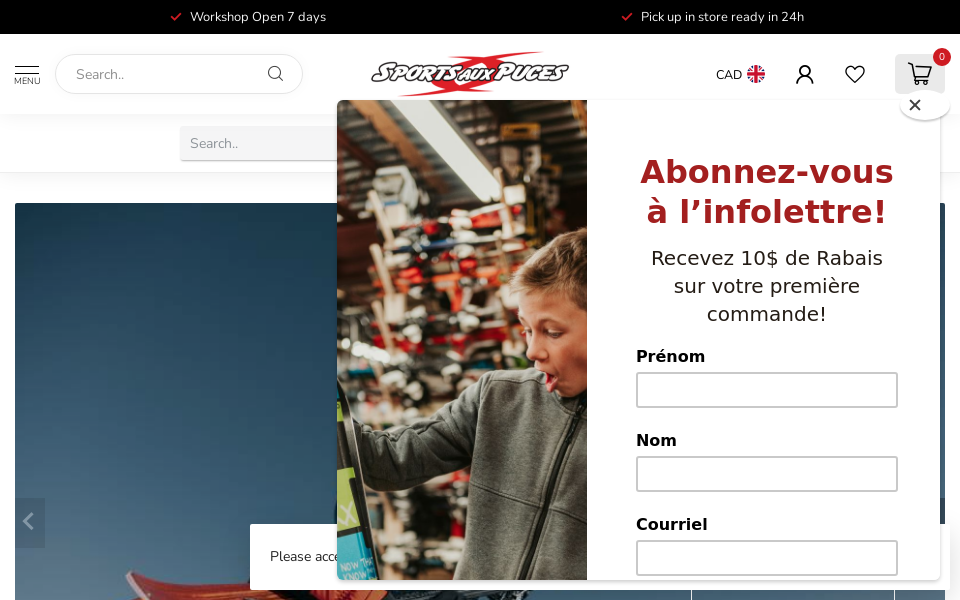The width and height of the screenshot is (960, 600).
Task: Click the boy in store image
Action: 462,340
